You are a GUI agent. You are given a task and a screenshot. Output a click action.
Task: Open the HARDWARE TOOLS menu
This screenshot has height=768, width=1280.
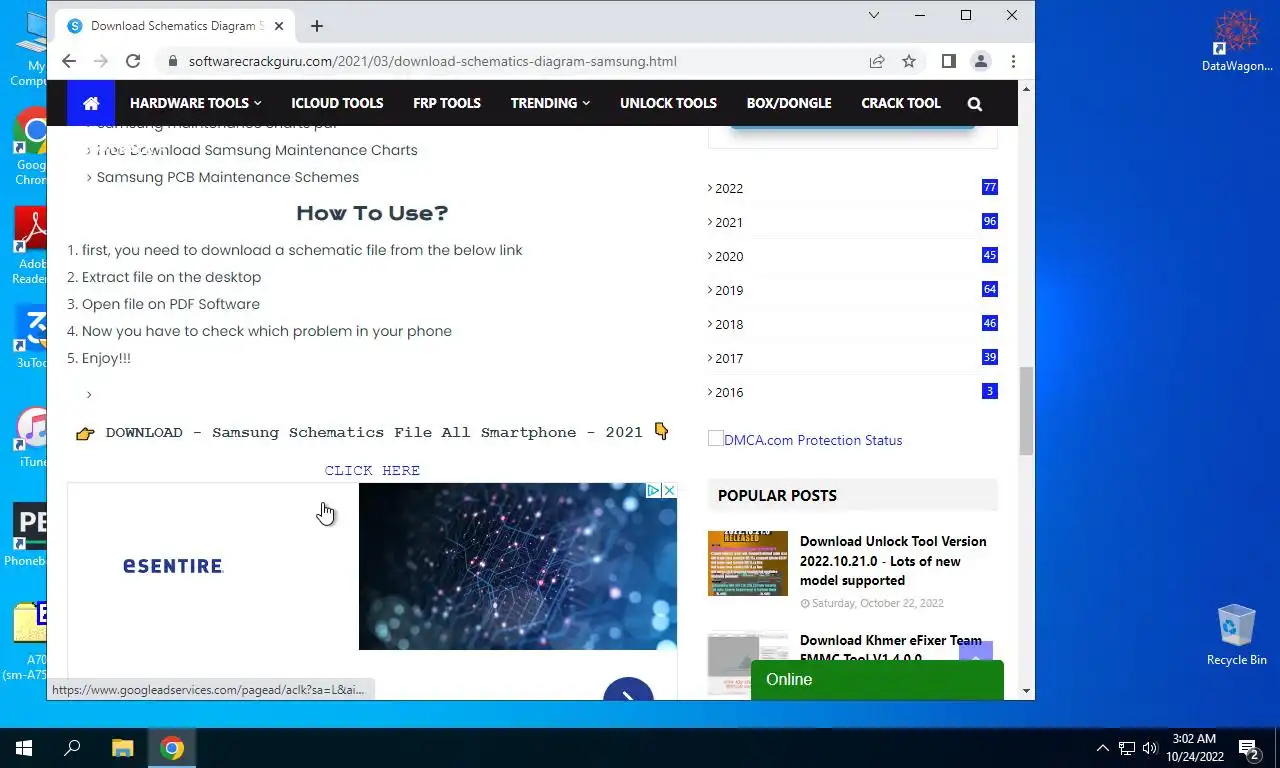(x=195, y=103)
